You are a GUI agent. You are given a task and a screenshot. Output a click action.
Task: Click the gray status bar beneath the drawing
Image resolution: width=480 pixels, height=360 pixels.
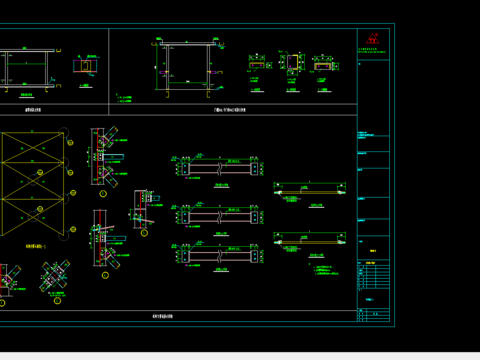(x=240, y=356)
